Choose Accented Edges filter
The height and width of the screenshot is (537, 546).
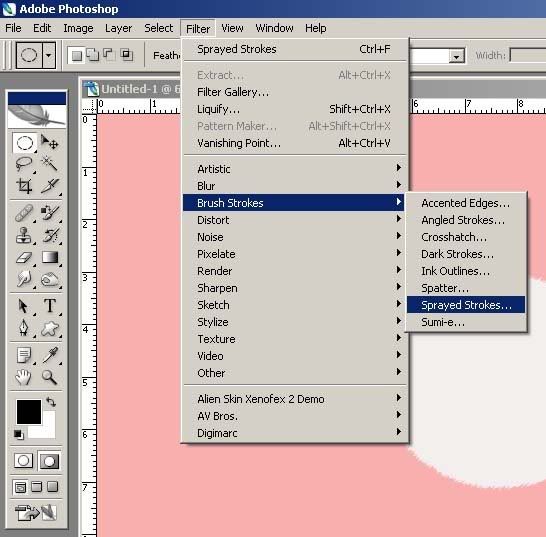pyautogui.click(x=466, y=203)
